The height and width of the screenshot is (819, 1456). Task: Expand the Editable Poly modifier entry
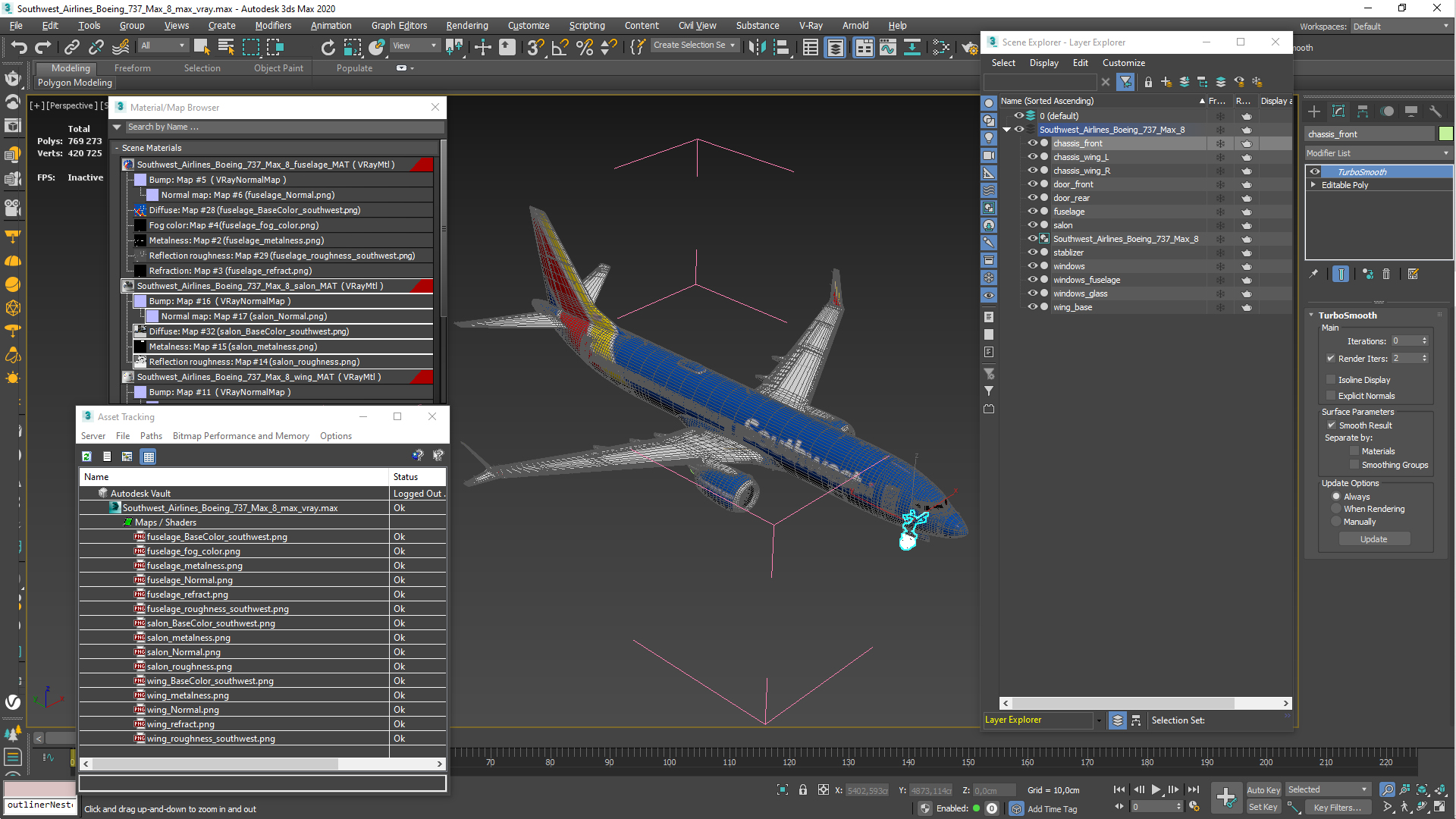pyautogui.click(x=1313, y=185)
